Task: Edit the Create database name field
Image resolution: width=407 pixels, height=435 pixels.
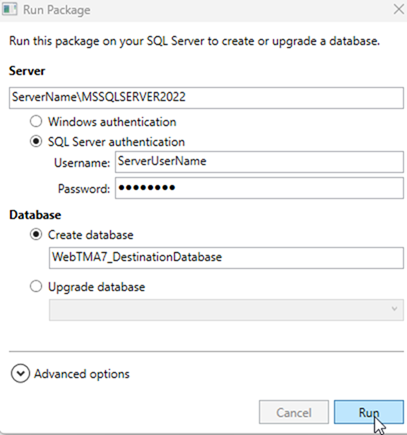Action: pos(226,258)
